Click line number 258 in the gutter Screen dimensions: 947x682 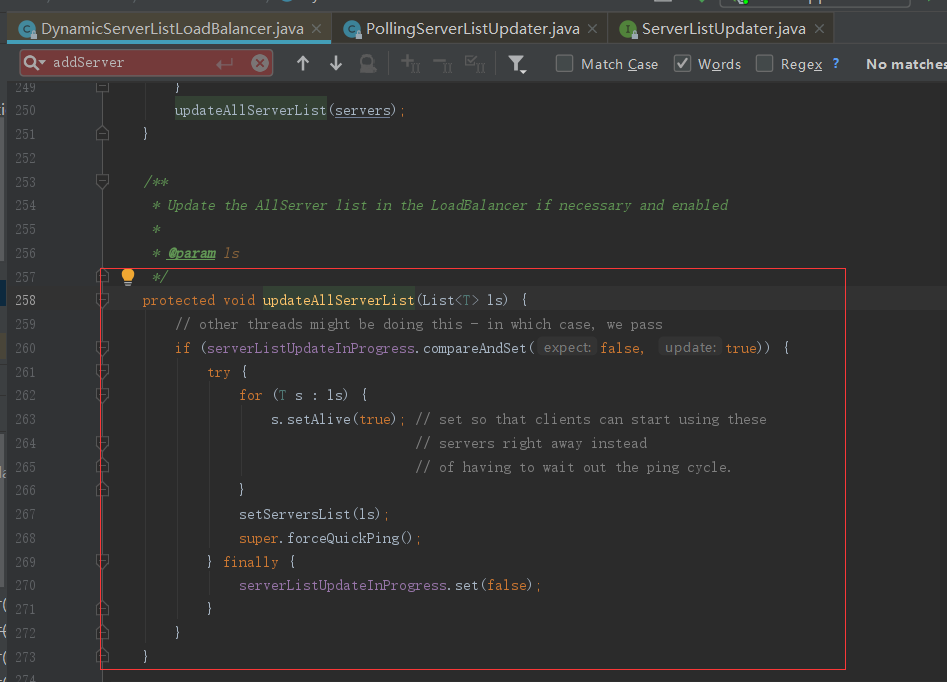25,300
